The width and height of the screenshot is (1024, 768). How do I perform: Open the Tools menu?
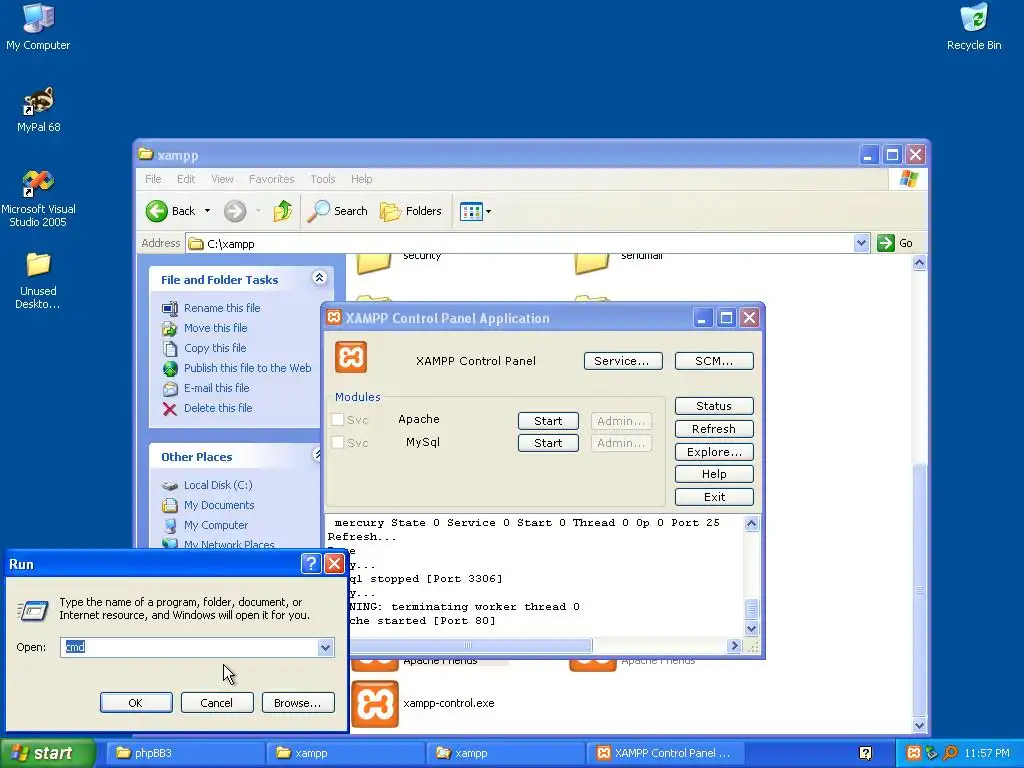click(x=323, y=179)
